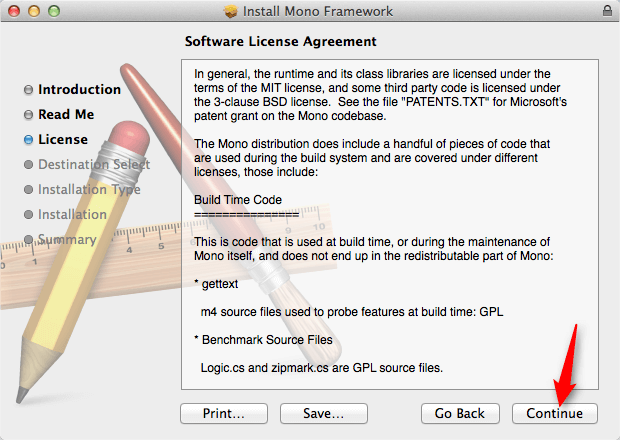Click the Destination Select step bullet
Screen dimensions: 620x440
pyautogui.click(x=28, y=164)
